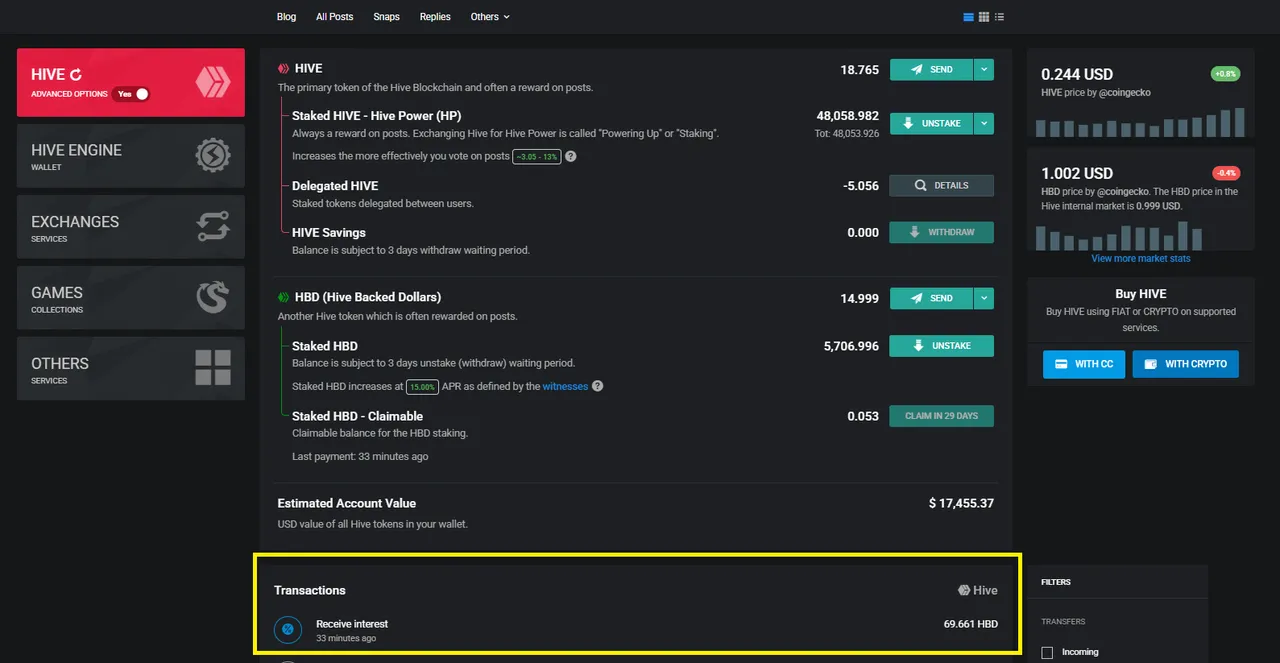Click the help icon next to witnesses
This screenshot has width=1280, height=663.
(x=597, y=386)
